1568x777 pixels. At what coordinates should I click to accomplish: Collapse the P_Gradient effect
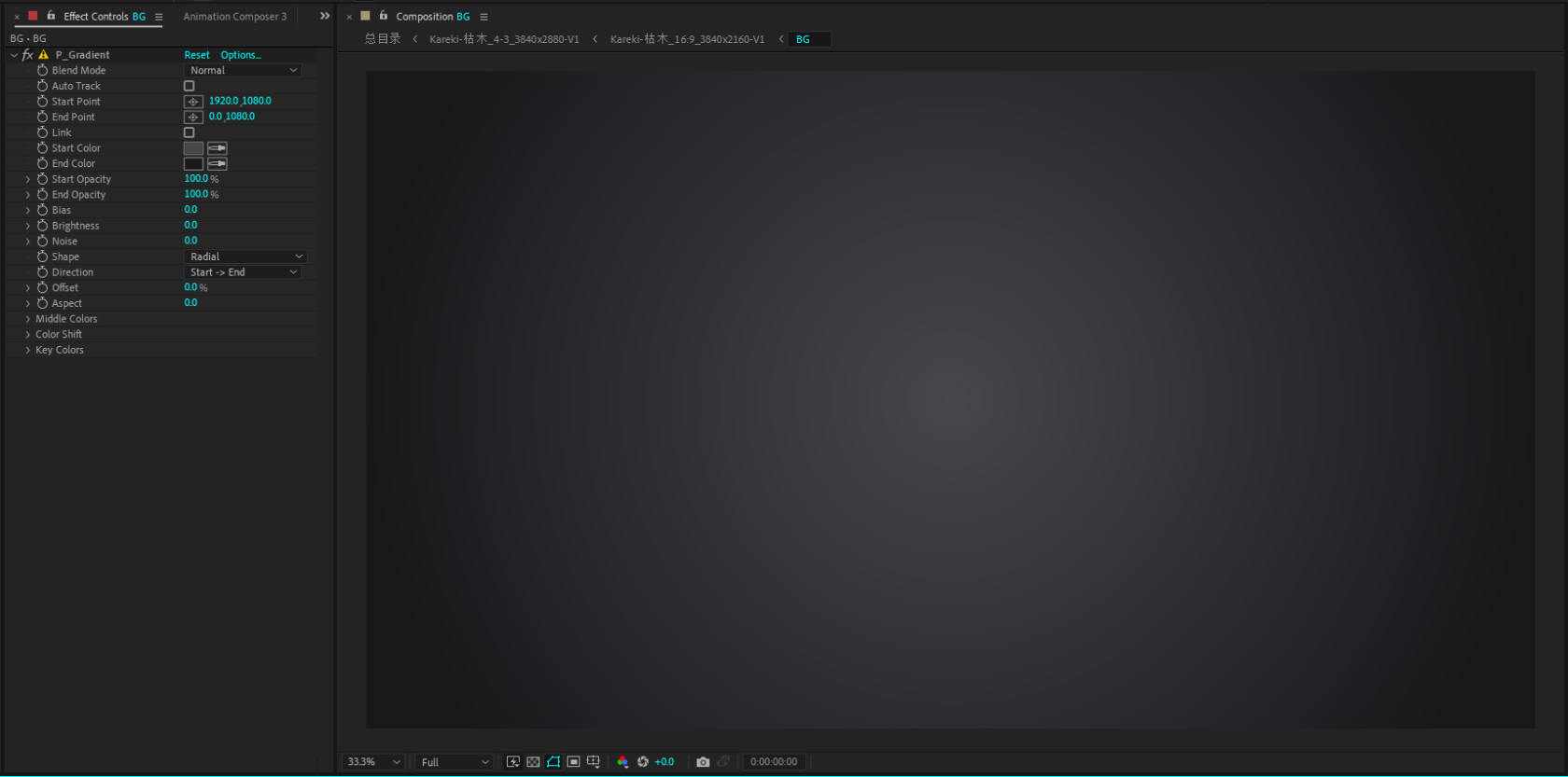click(14, 55)
